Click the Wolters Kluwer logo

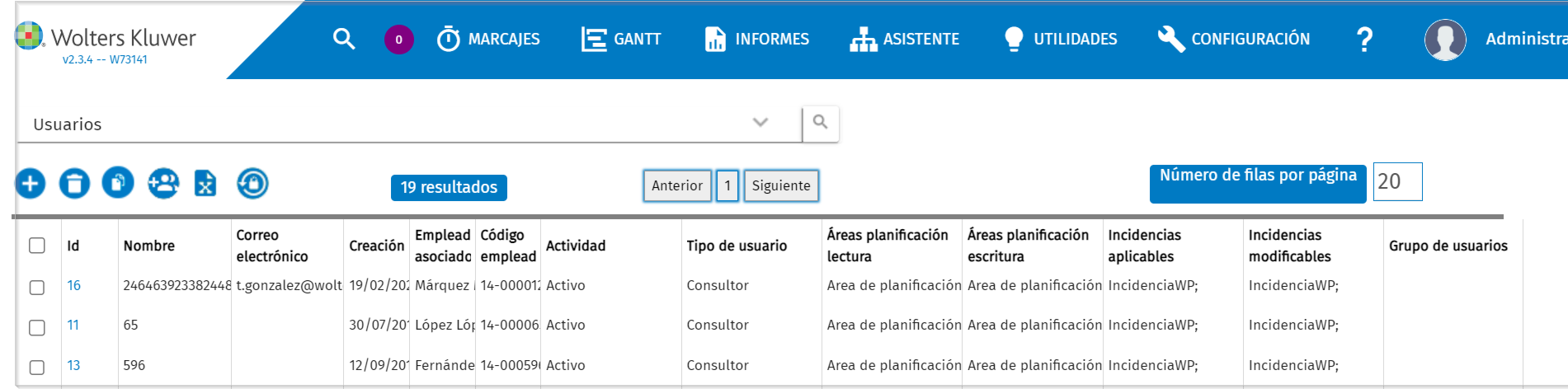(106, 37)
